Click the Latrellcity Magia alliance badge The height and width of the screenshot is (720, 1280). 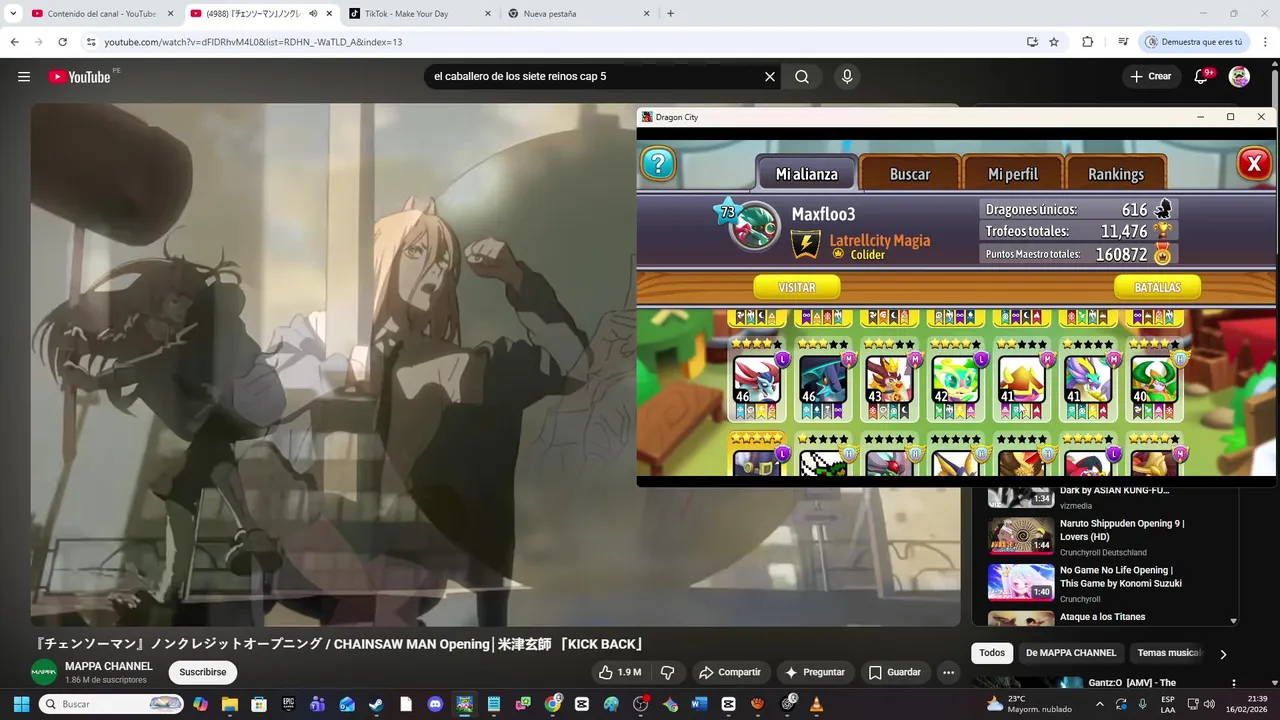point(806,245)
